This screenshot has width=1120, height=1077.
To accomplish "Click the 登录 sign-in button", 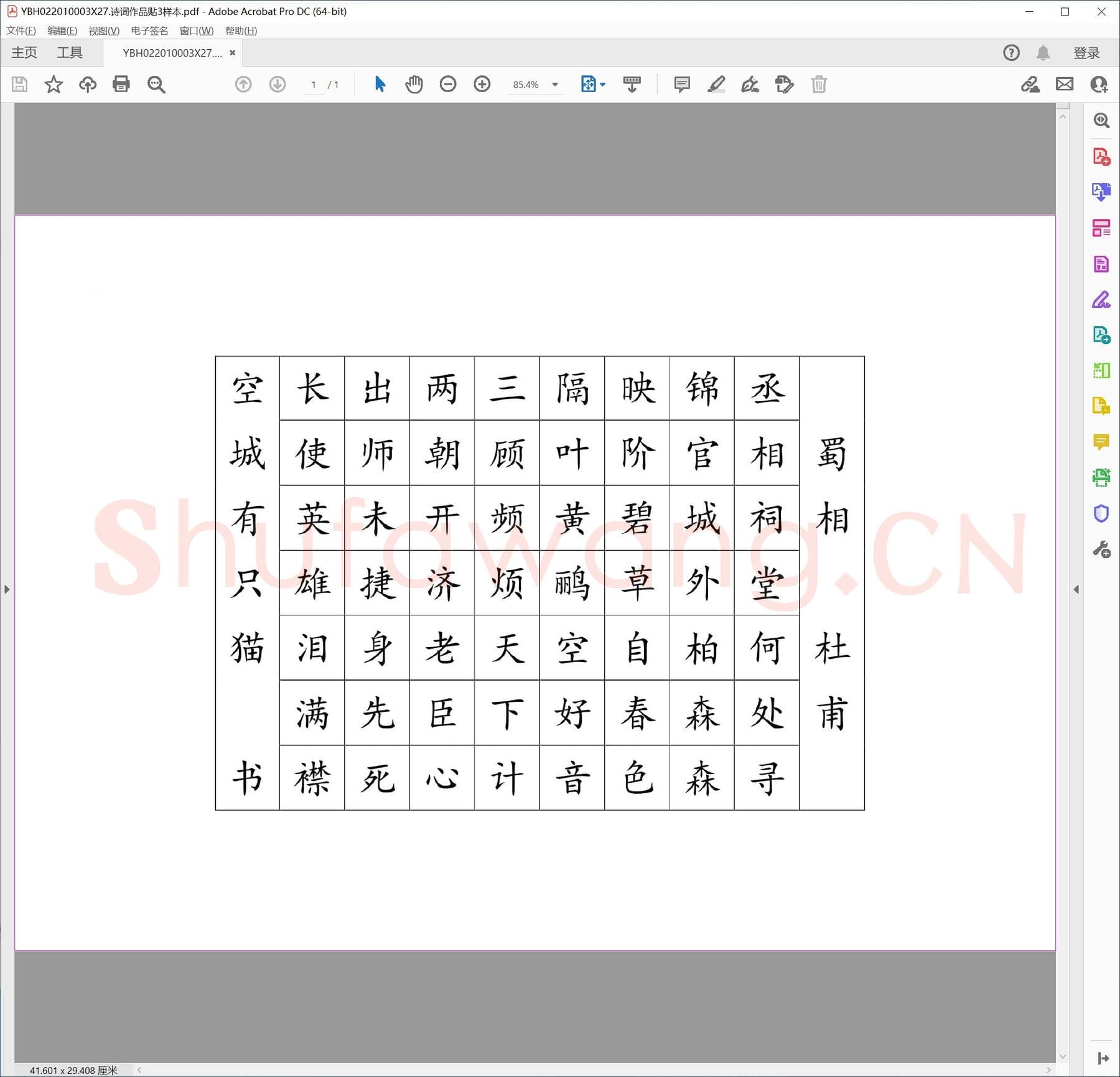I will click(1086, 53).
